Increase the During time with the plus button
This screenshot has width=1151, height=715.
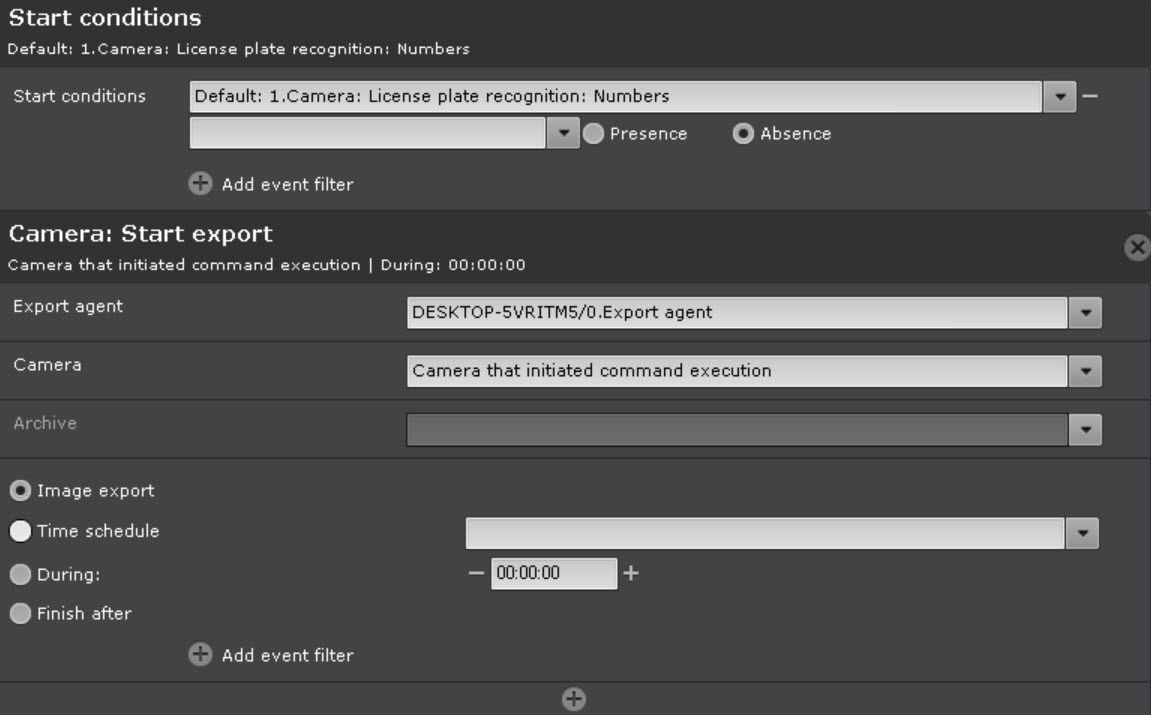tap(631, 574)
